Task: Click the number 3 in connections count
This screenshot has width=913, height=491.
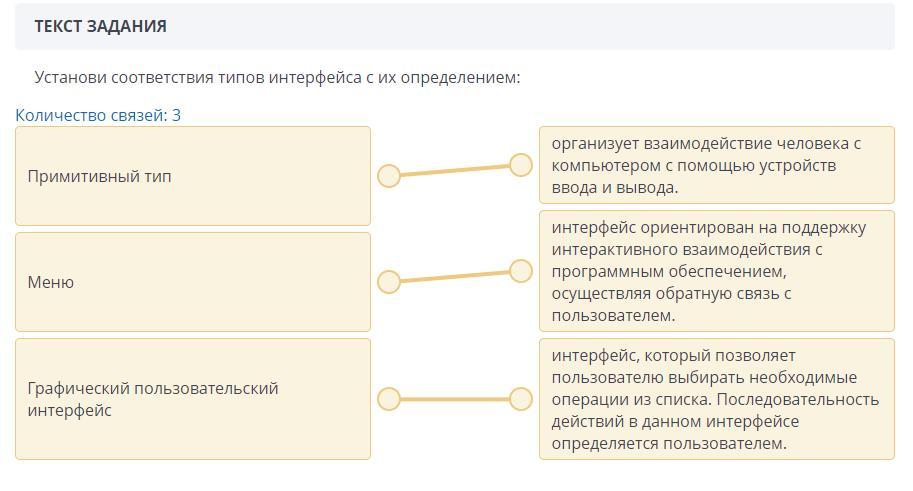Action: pyautogui.click(x=176, y=115)
